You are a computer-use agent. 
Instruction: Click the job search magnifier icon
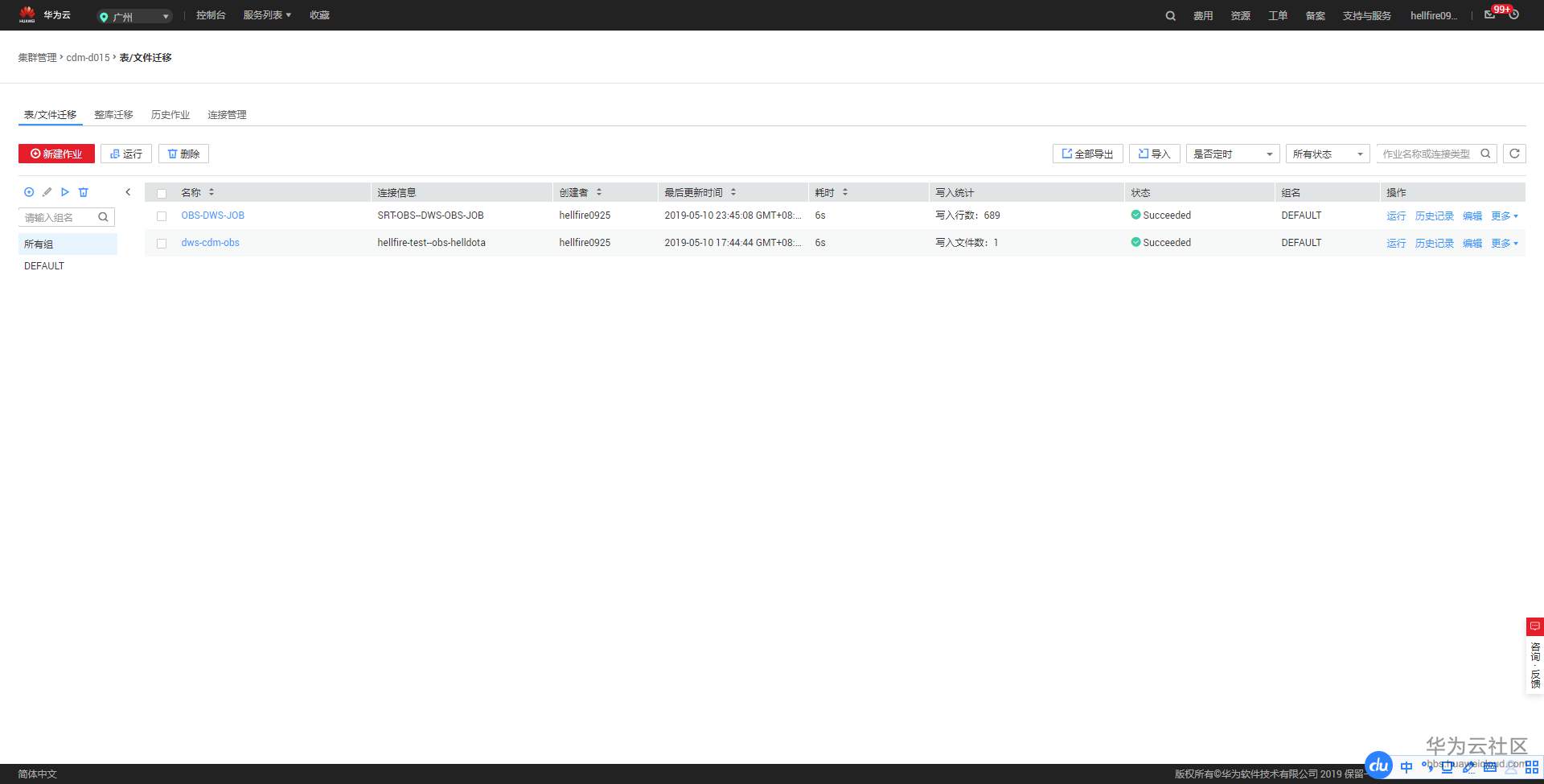pos(1485,154)
